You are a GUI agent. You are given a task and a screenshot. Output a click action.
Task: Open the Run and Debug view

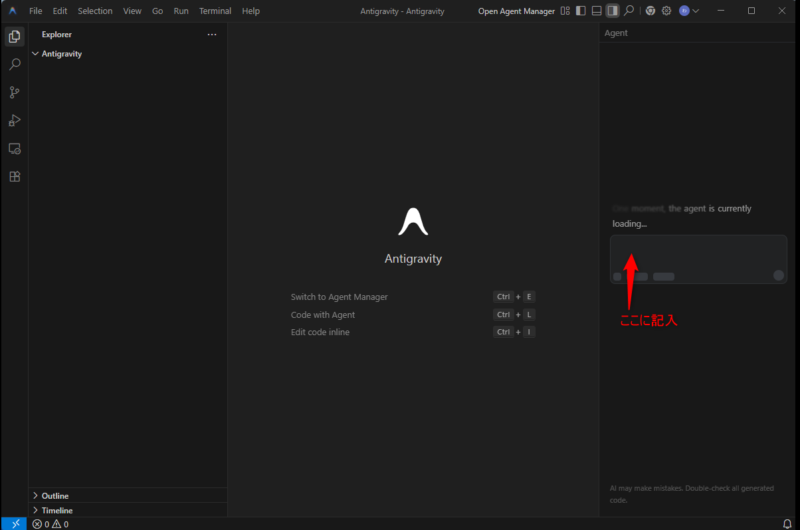pos(14,120)
